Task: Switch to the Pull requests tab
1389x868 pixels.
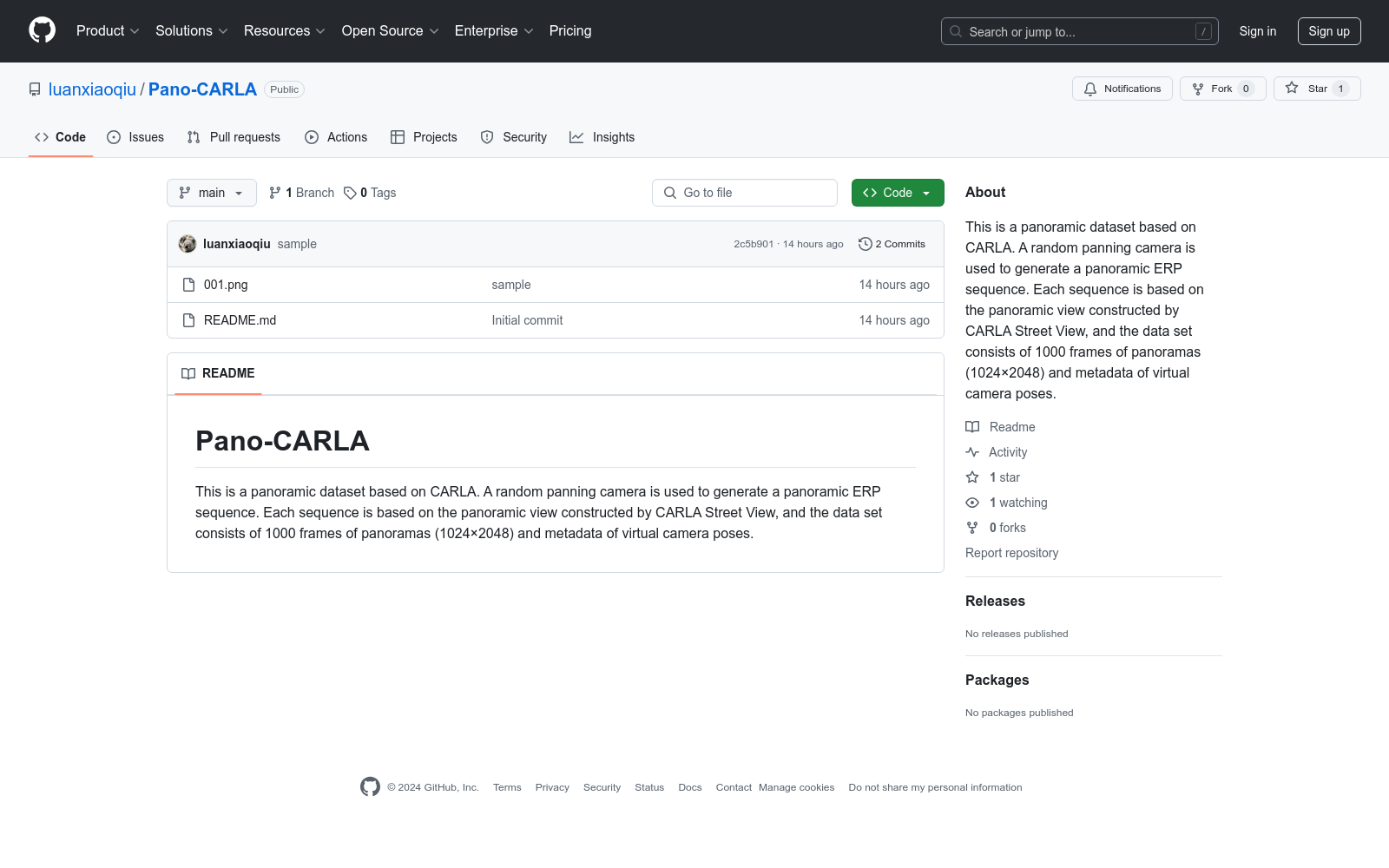Action: click(x=234, y=137)
